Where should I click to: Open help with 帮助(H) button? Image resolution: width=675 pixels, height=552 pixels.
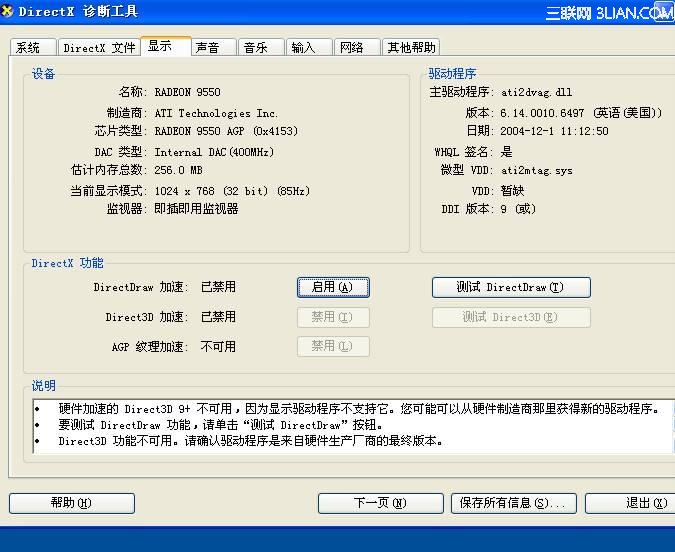pyautogui.click(x=71, y=503)
